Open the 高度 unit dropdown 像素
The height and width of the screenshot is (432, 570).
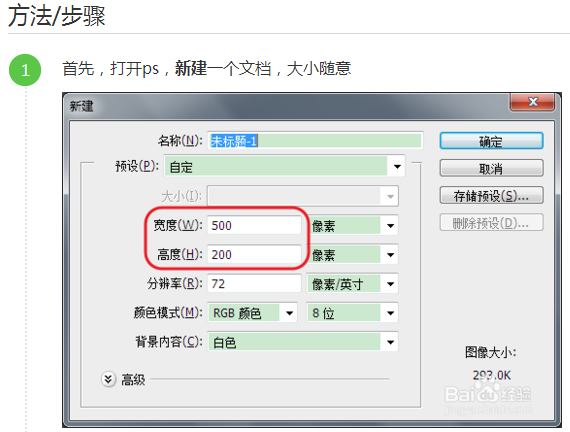(353, 255)
